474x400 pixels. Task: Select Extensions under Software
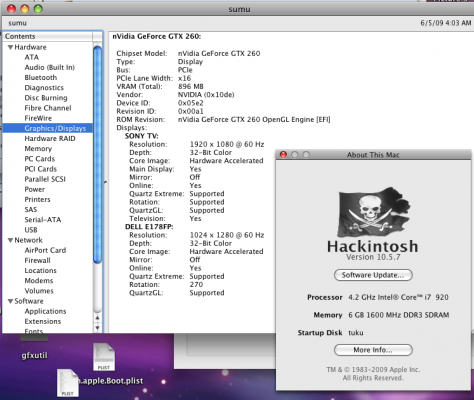[x=43, y=322]
